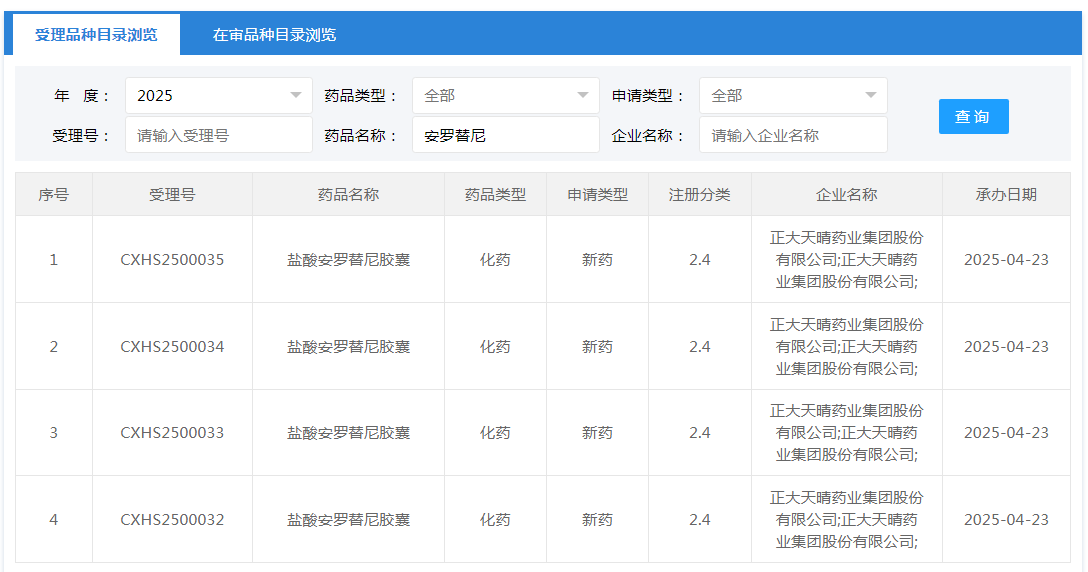Open the 在审品种目录浏览 tab

coord(274,35)
